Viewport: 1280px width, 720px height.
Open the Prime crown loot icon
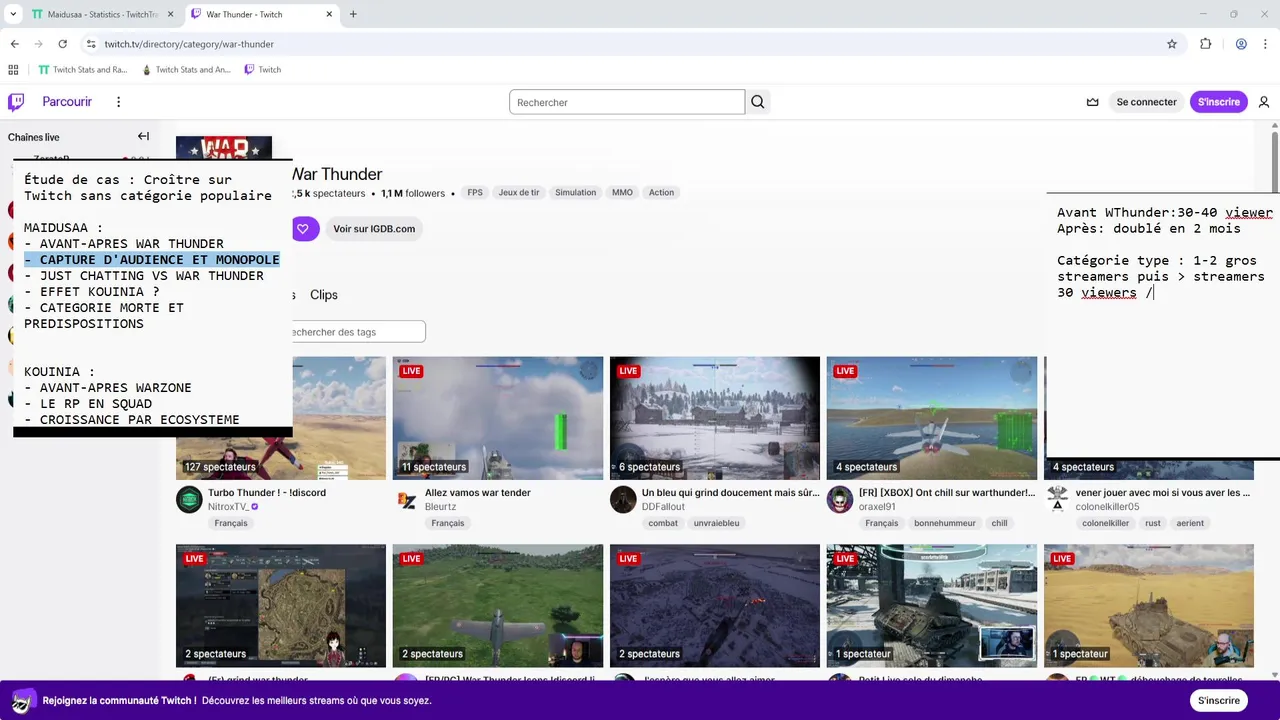[1092, 102]
